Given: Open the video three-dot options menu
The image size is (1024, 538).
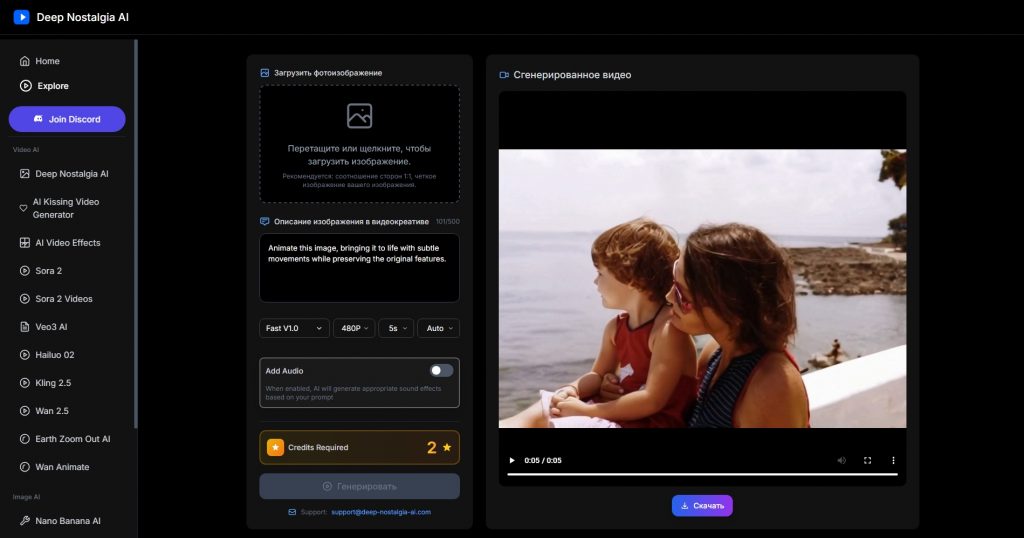Looking at the screenshot, I should click(893, 460).
